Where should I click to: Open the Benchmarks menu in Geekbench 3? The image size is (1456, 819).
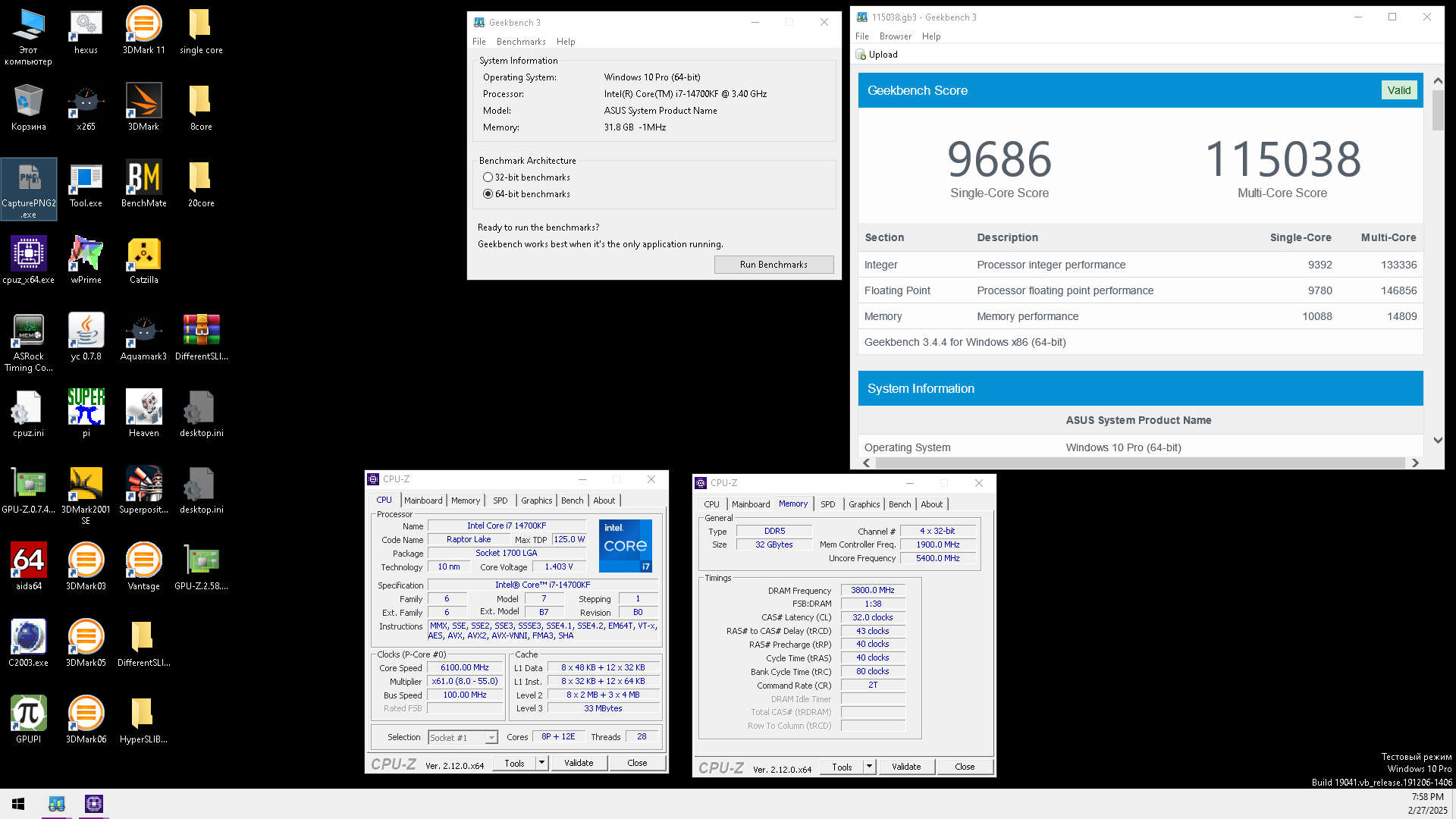(521, 42)
